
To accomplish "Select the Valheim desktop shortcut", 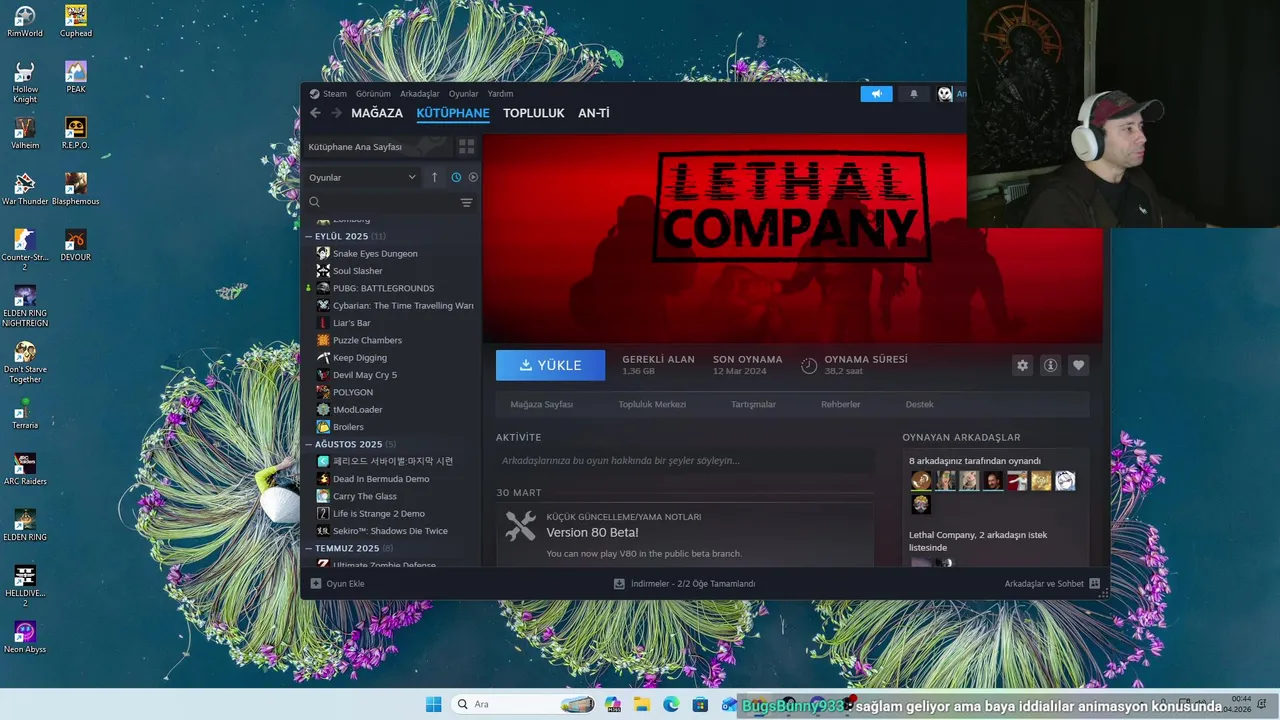I will [x=25, y=133].
